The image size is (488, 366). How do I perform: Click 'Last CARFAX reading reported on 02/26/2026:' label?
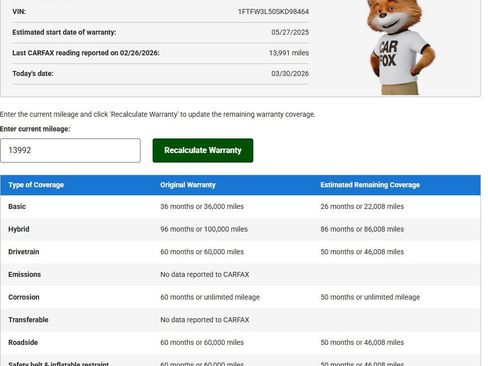(86, 53)
